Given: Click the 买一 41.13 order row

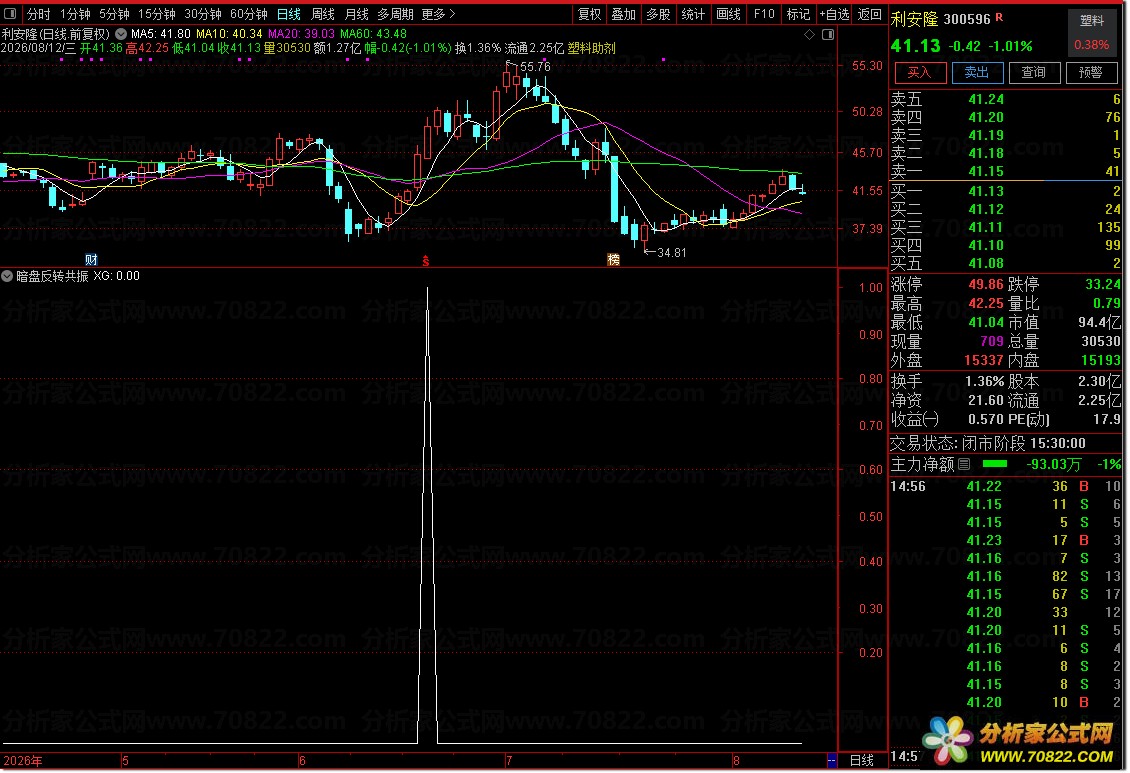Looking at the screenshot, I should point(1005,191).
